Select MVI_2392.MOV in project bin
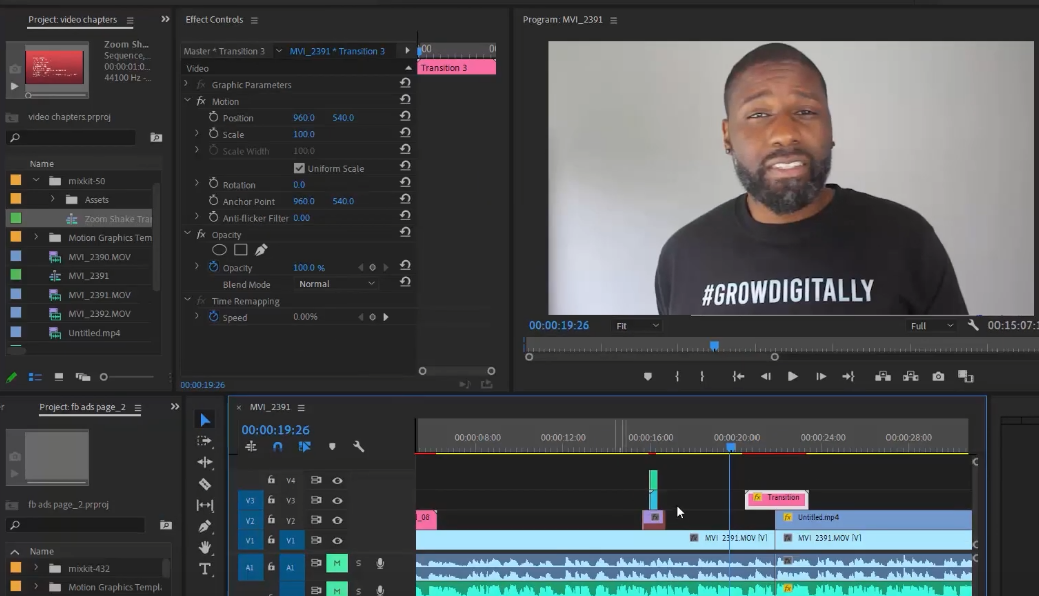The image size is (1039, 596). tap(99, 314)
